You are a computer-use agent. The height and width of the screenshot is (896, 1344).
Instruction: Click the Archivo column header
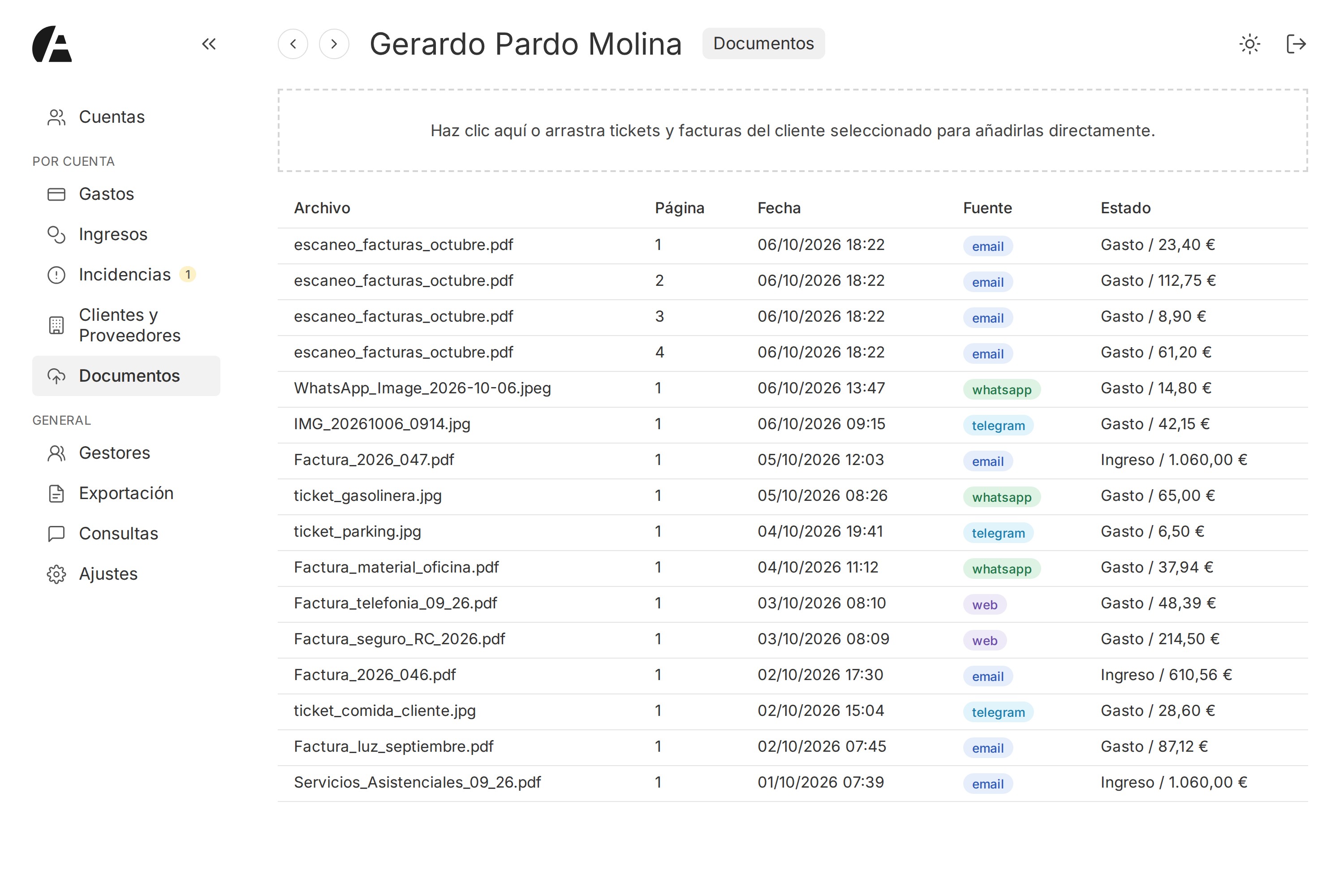[x=322, y=208]
